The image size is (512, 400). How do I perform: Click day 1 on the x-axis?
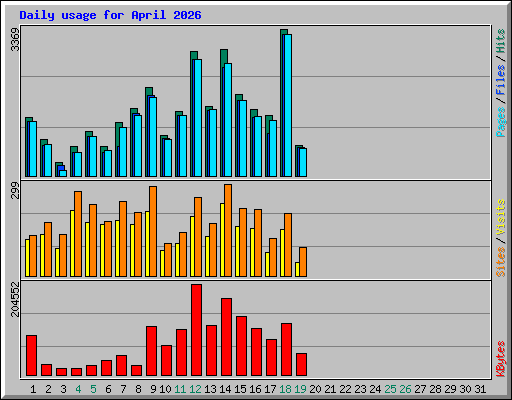click(33, 389)
